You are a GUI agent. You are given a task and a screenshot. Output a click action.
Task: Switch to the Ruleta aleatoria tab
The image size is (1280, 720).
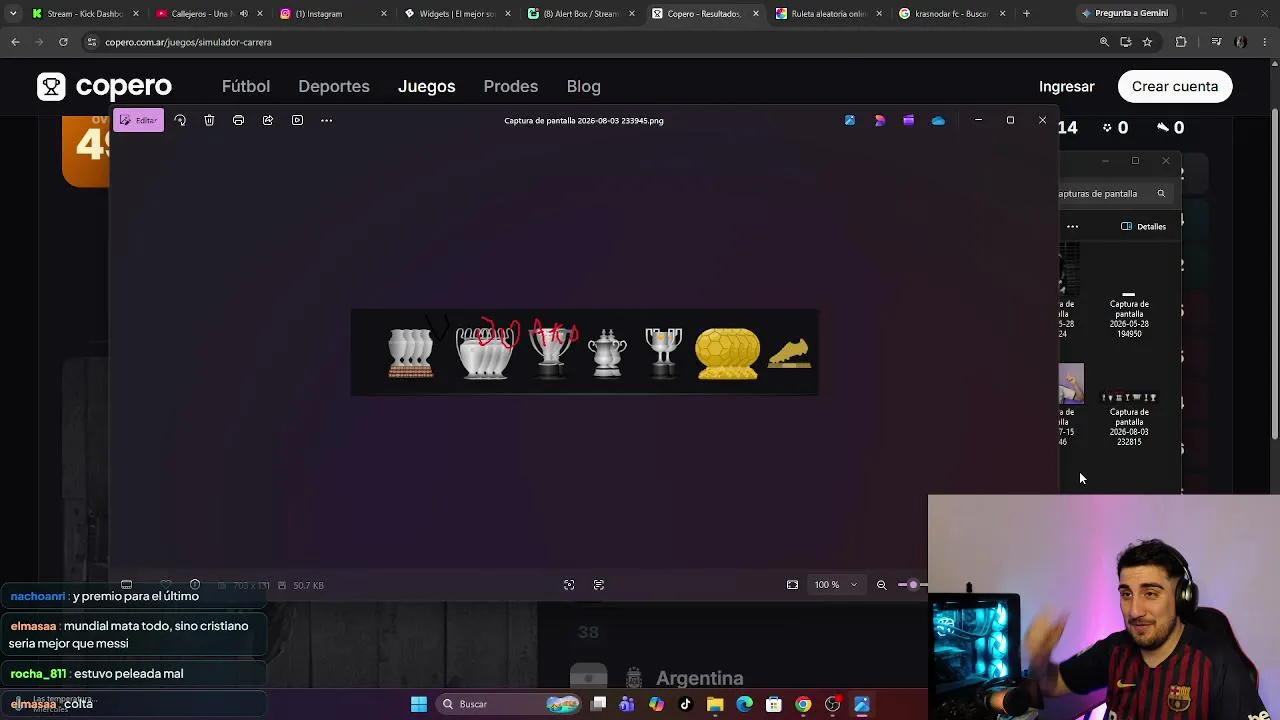click(x=828, y=14)
